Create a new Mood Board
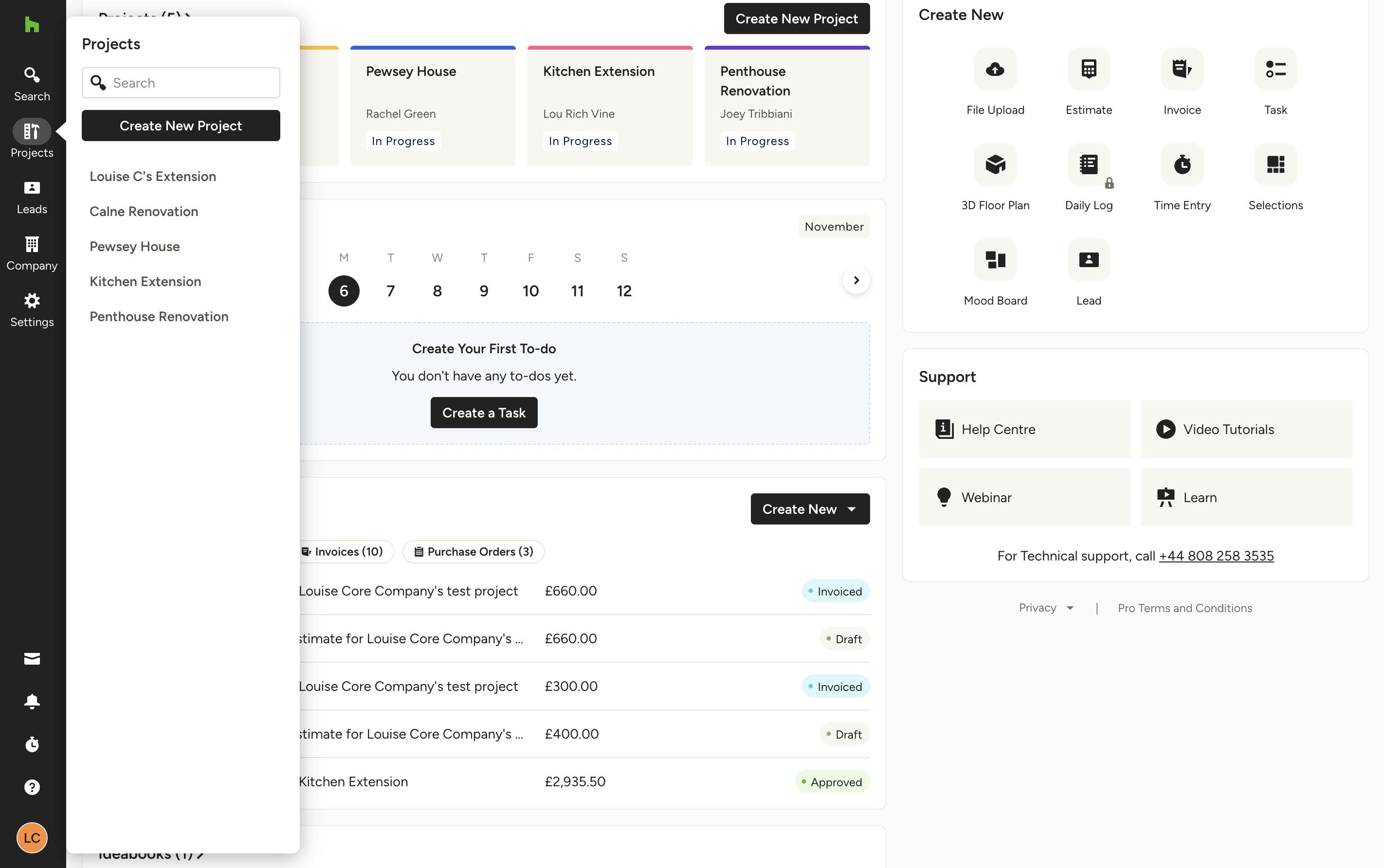Screen dimensions: 1384x868 point(995,259)
